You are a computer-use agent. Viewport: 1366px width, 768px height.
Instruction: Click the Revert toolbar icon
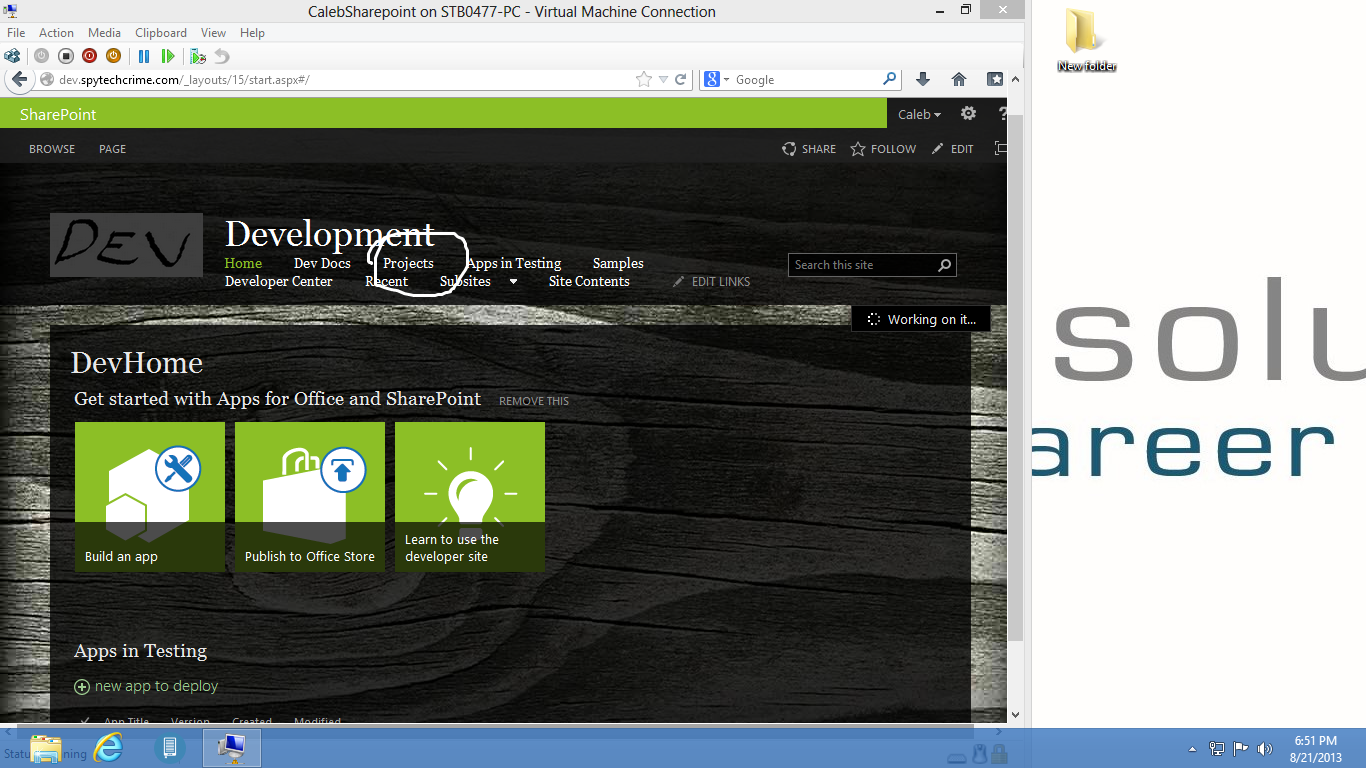point(222,56)
